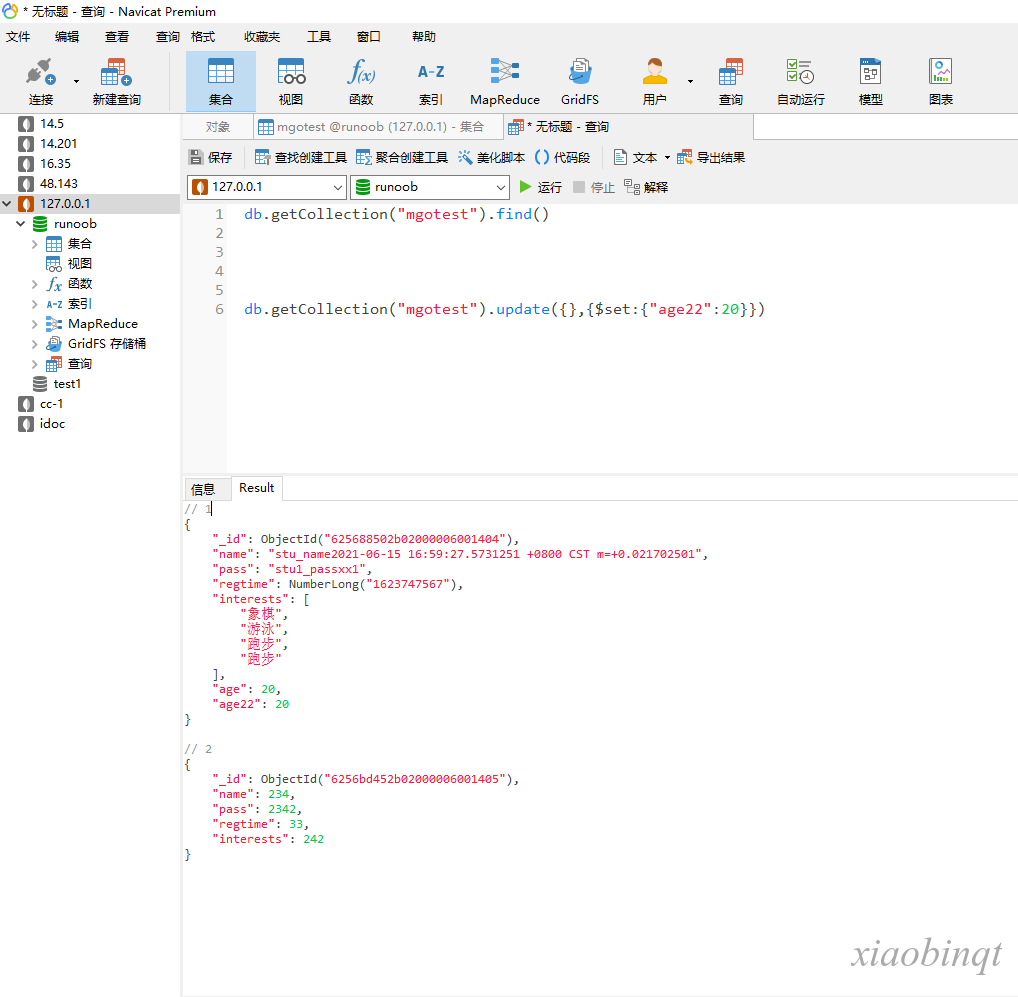Collapse the 127.0.0.1 connection node

(x=7, y=204)
